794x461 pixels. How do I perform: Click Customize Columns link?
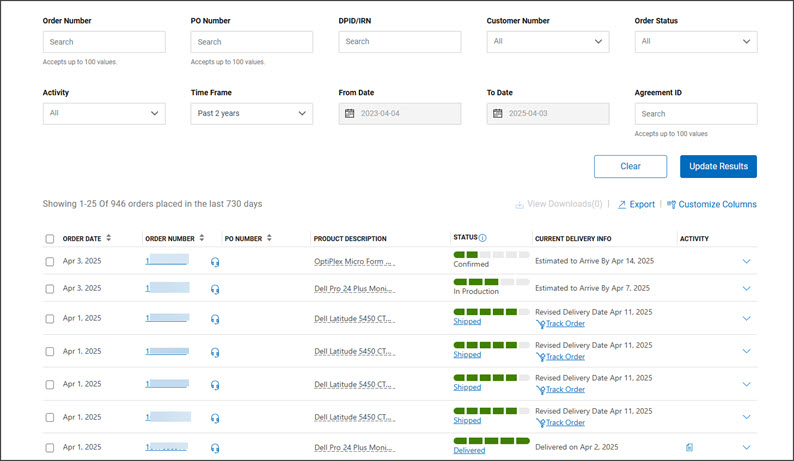point(712,204)
